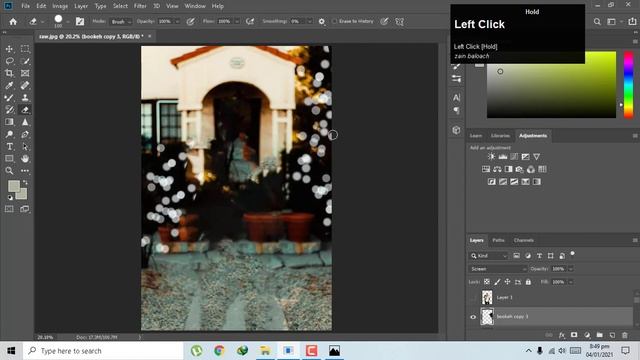This screenshot has height=360, width=640.
Task: Click the foreground color swatch
Action: click(13, 187)
